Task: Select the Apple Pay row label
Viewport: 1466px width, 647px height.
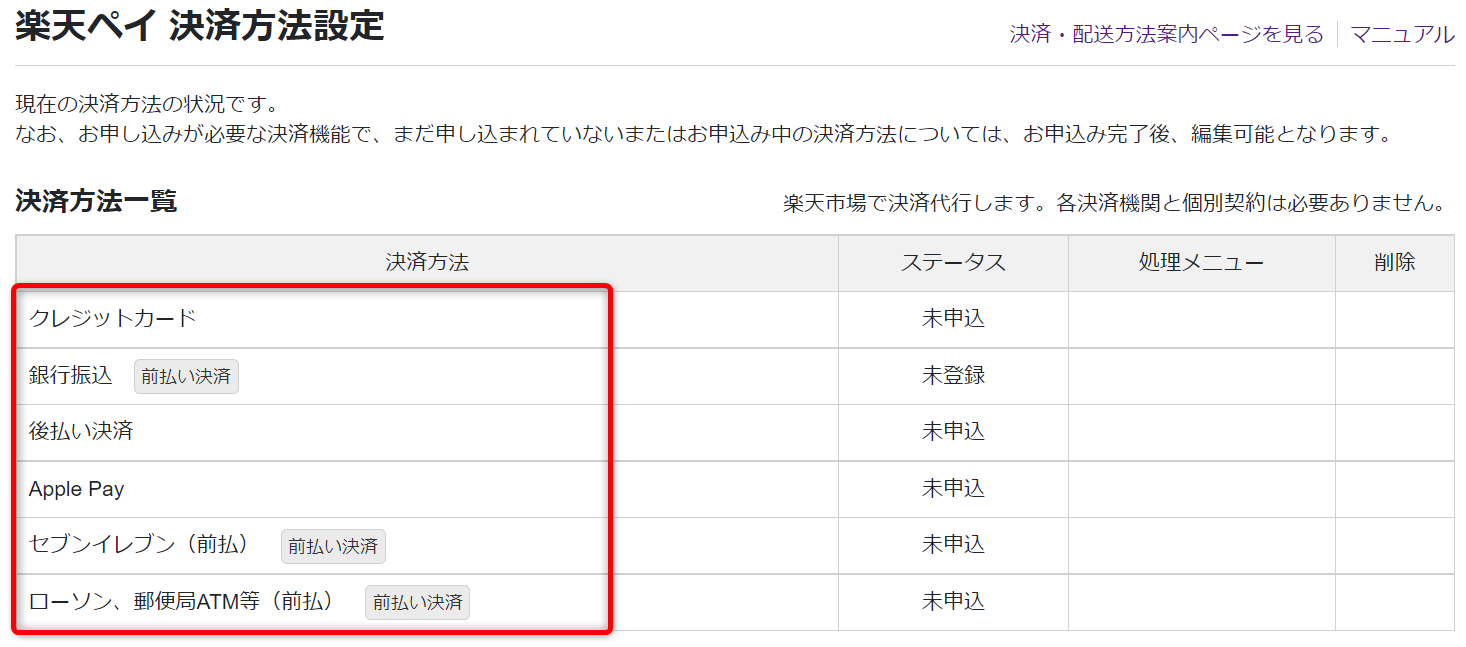Action: coord(76,489)
